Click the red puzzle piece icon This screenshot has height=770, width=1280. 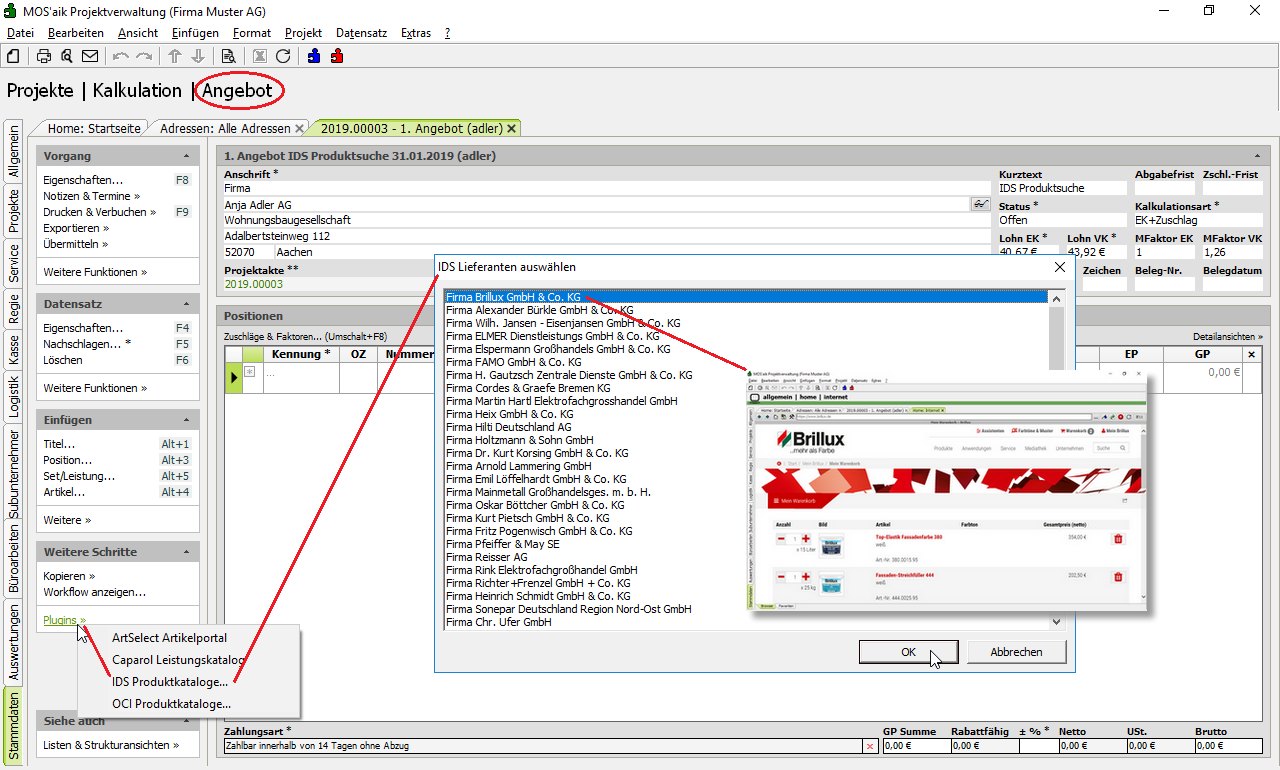click(337, 56)
